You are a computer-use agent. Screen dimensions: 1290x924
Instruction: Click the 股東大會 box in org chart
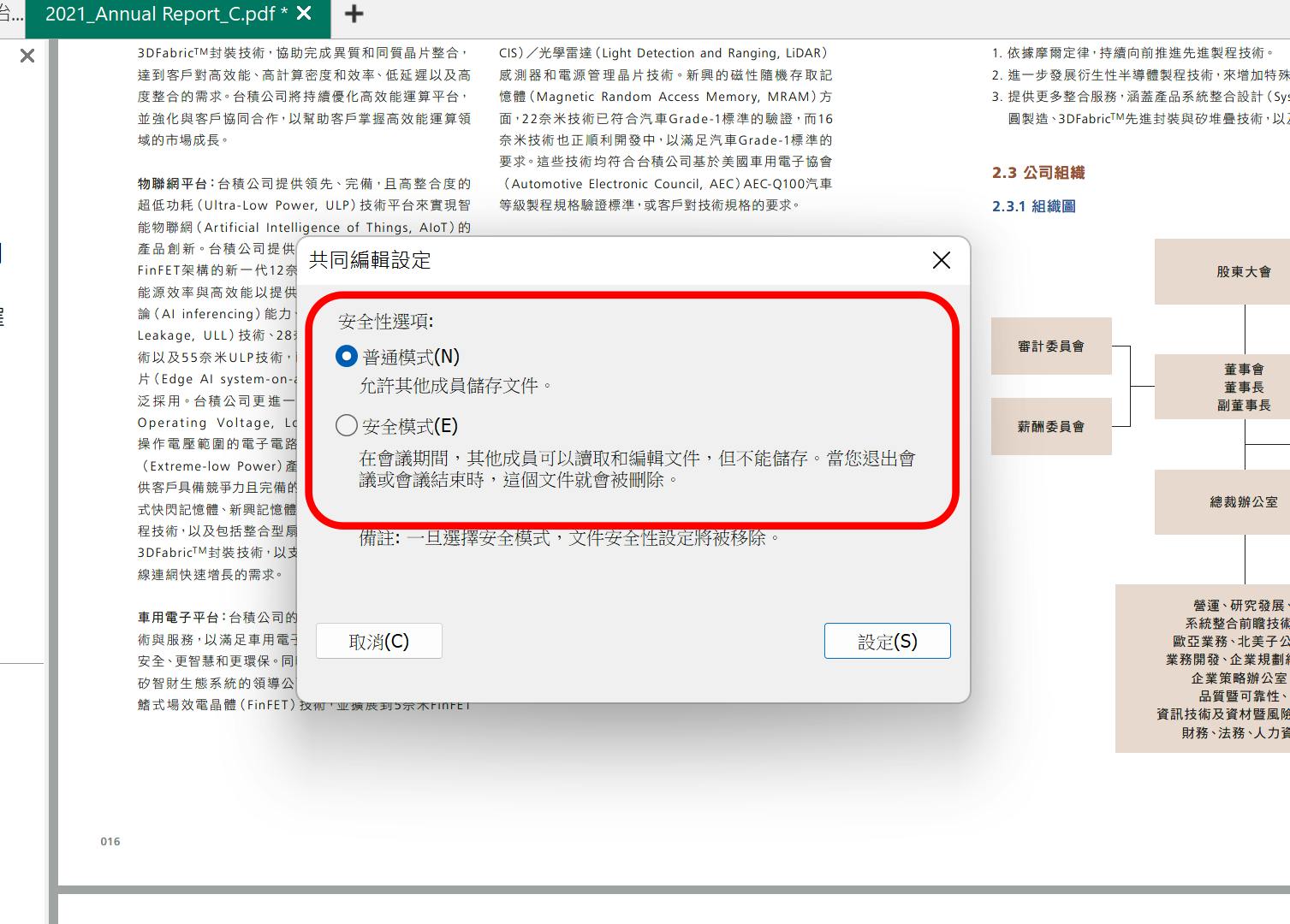(1222, 271)
